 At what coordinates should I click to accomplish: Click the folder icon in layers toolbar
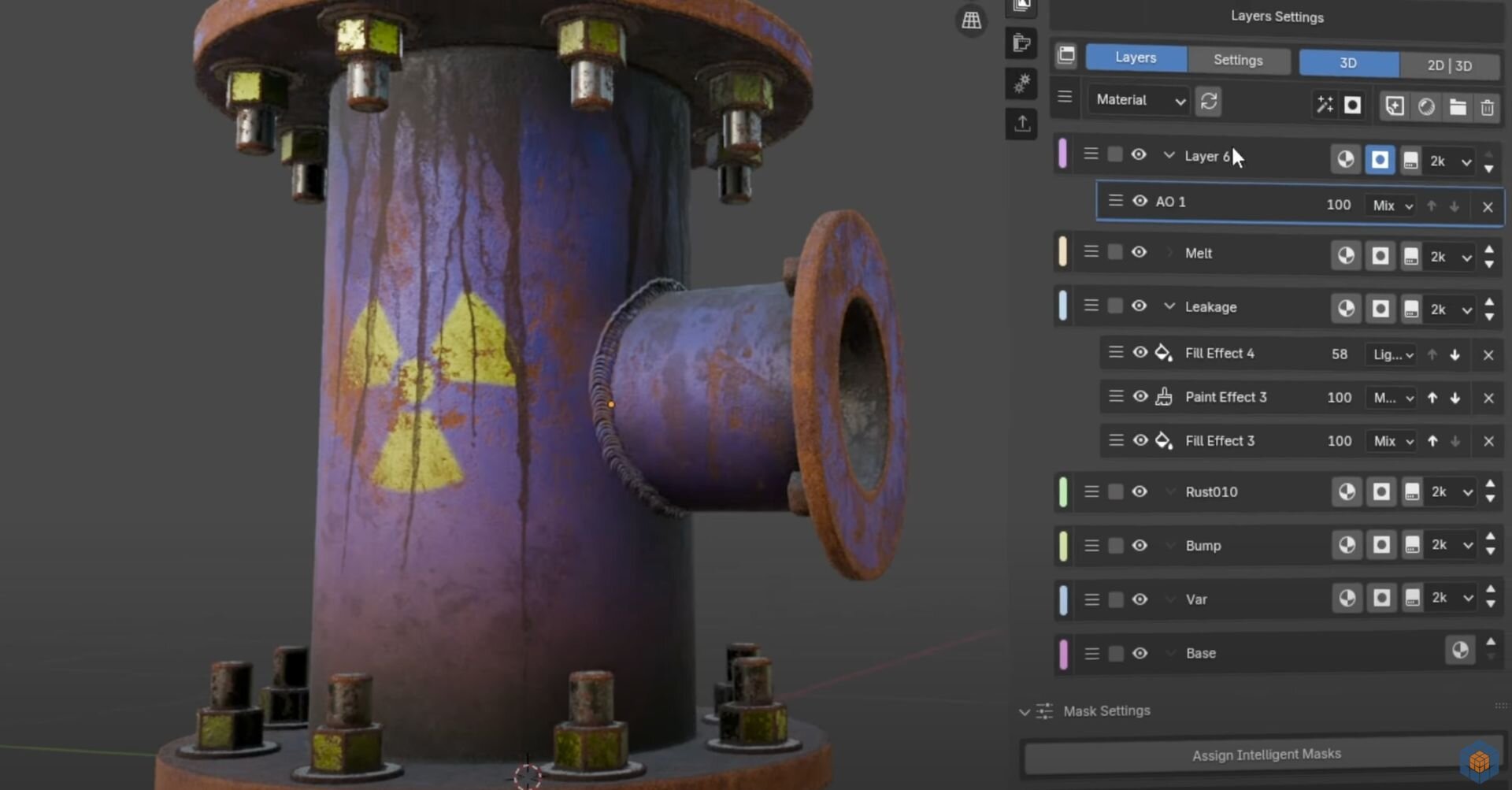point(1458,107)
